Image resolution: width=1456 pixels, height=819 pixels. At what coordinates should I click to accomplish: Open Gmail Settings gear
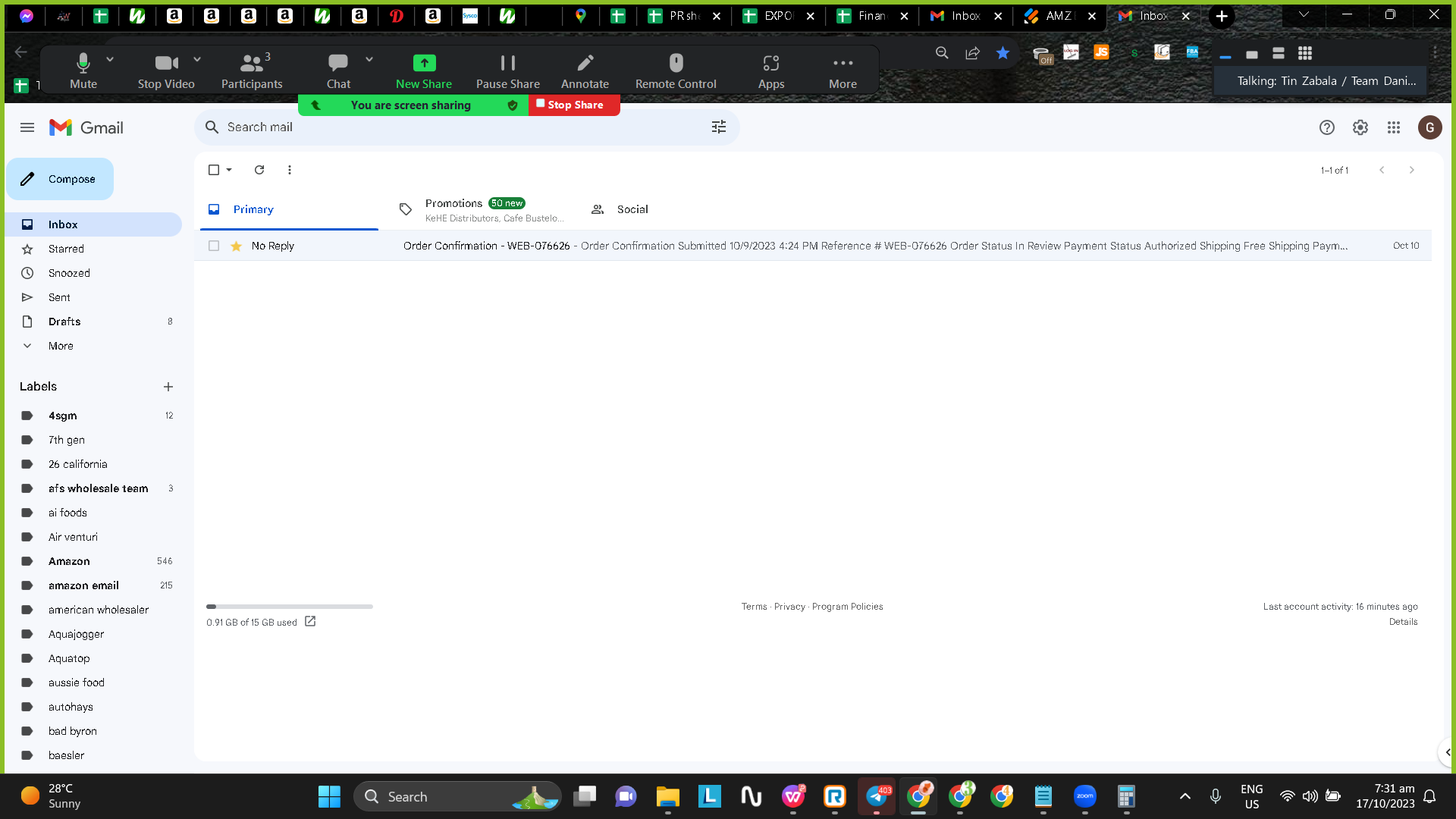[x=1360, y=127]
